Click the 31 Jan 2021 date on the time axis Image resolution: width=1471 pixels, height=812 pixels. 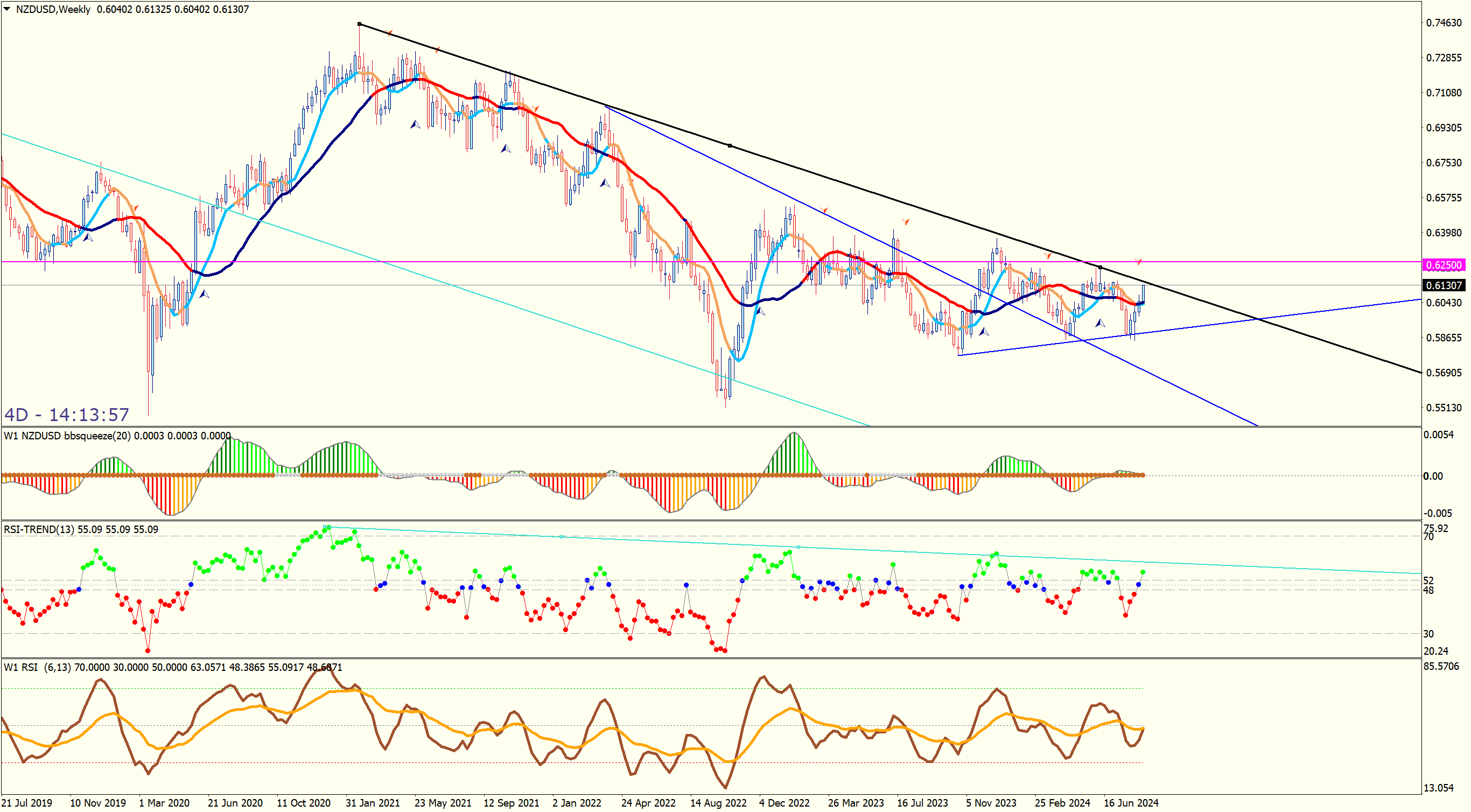[372, 803]
